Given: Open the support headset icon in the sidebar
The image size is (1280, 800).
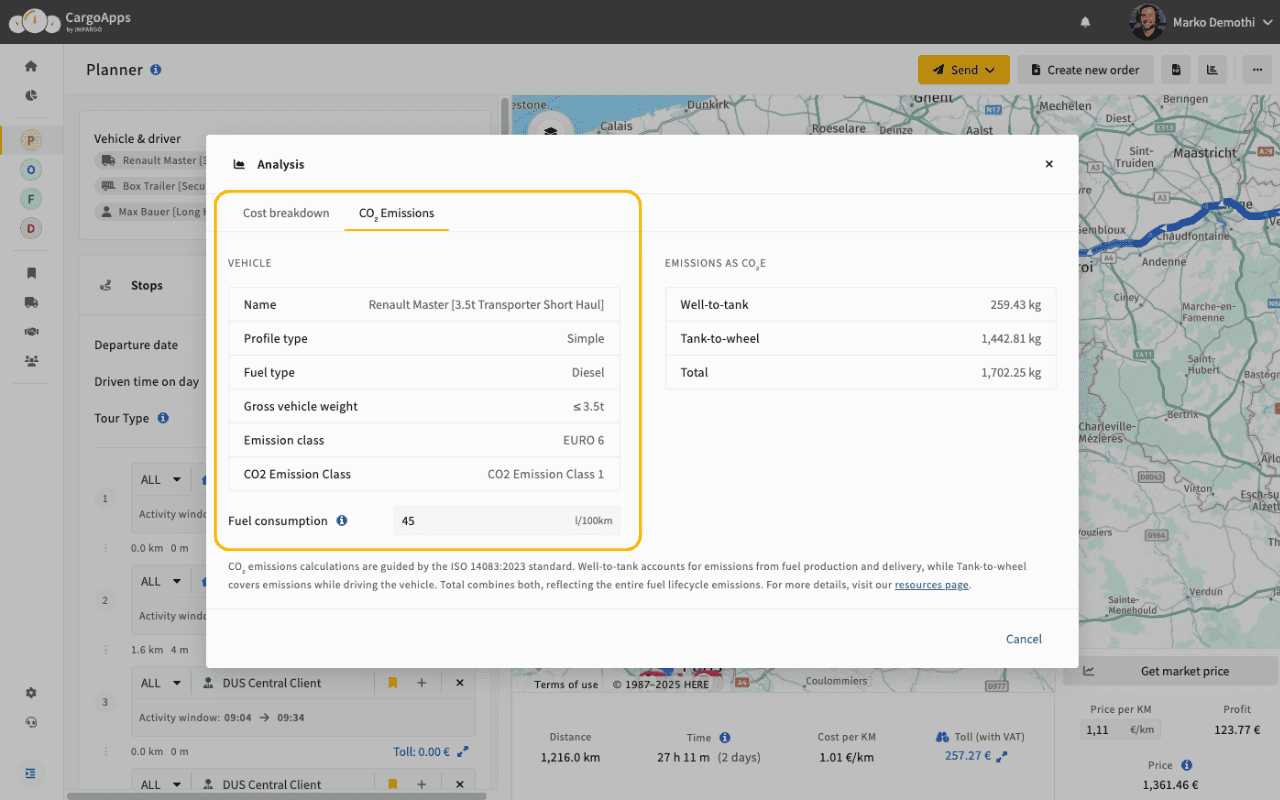Looking at the screenshot, I should pyautogui.click(x=30, y=722).
